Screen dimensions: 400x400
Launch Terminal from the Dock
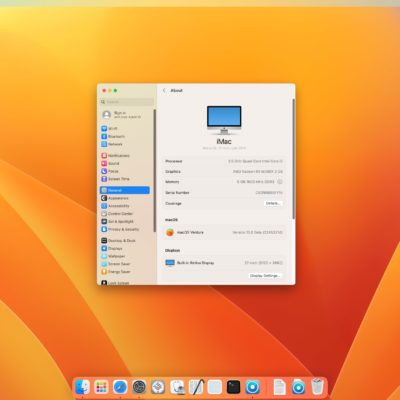click(x=234, y=387)
